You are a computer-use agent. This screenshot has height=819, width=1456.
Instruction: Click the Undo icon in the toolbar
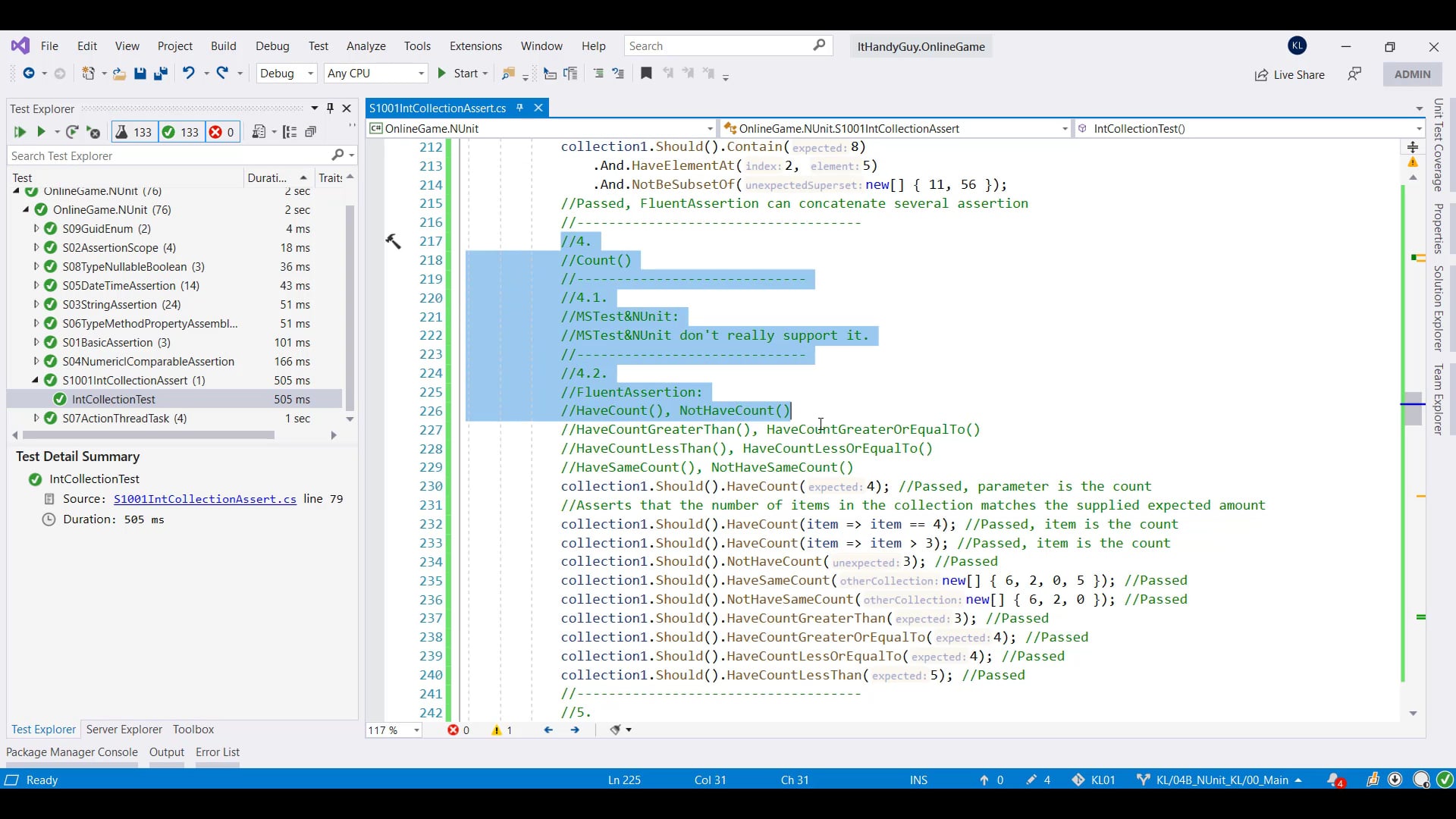coord(189,74)
